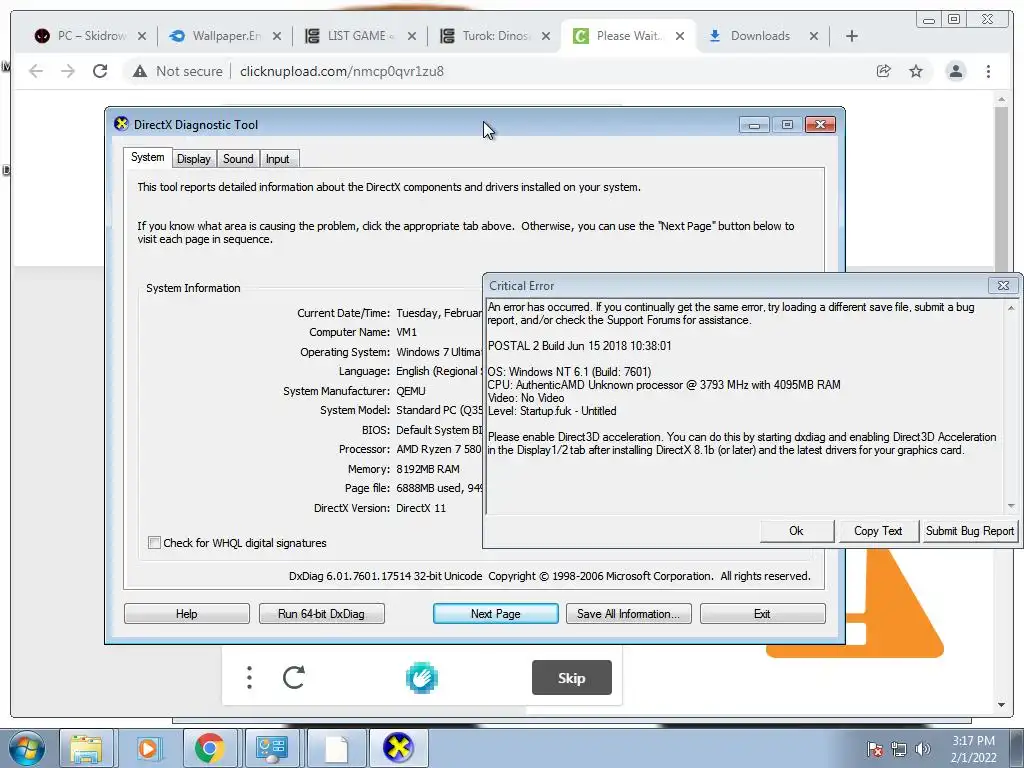Click the Not secure warning icon
This screenshot has width=1024, height=768.
coord(140,71)
